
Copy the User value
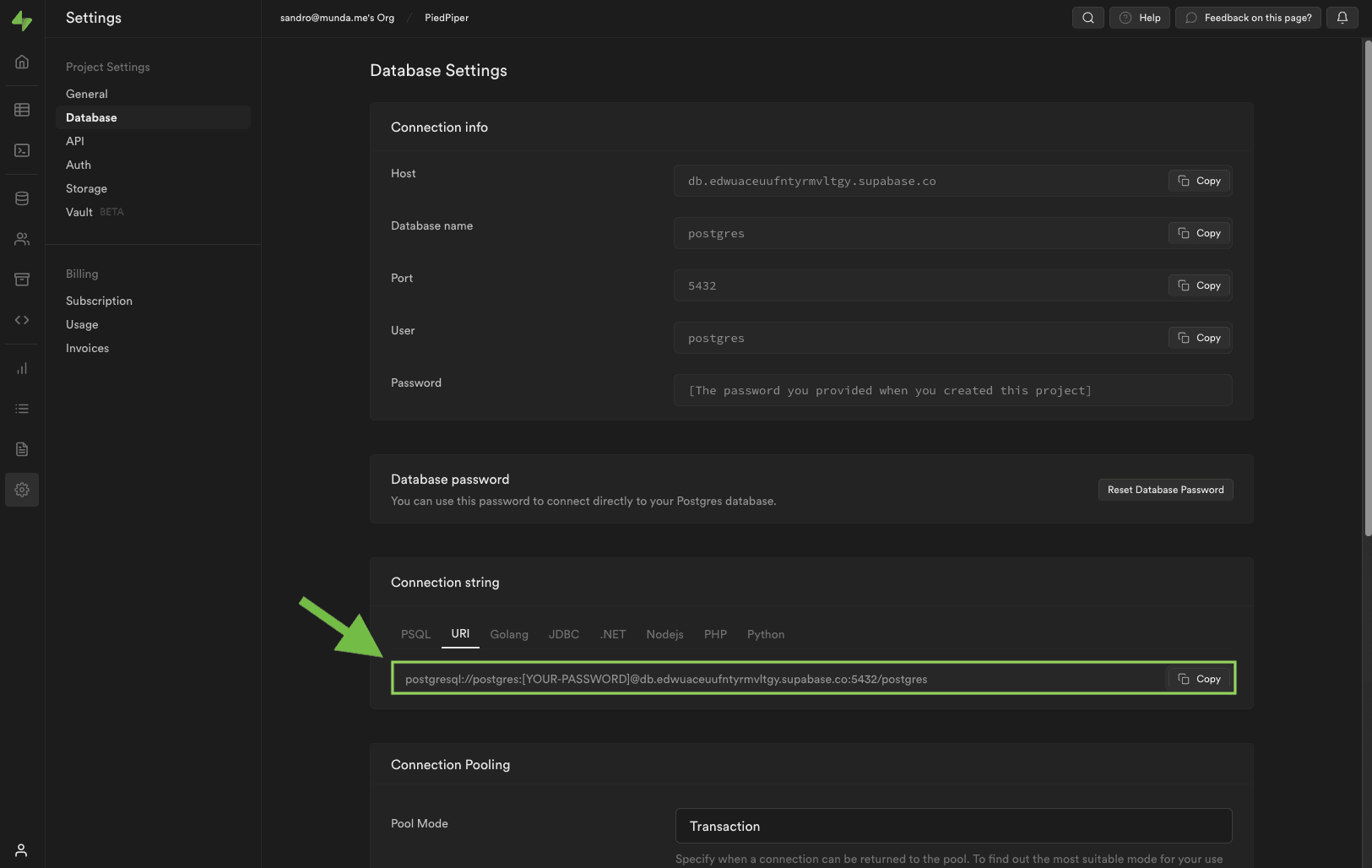pos(1200,338)
